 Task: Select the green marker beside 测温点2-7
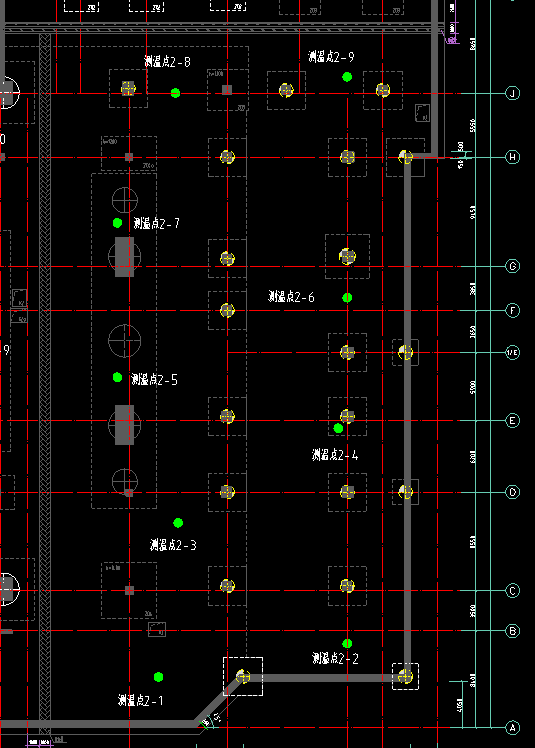point(117,223)
